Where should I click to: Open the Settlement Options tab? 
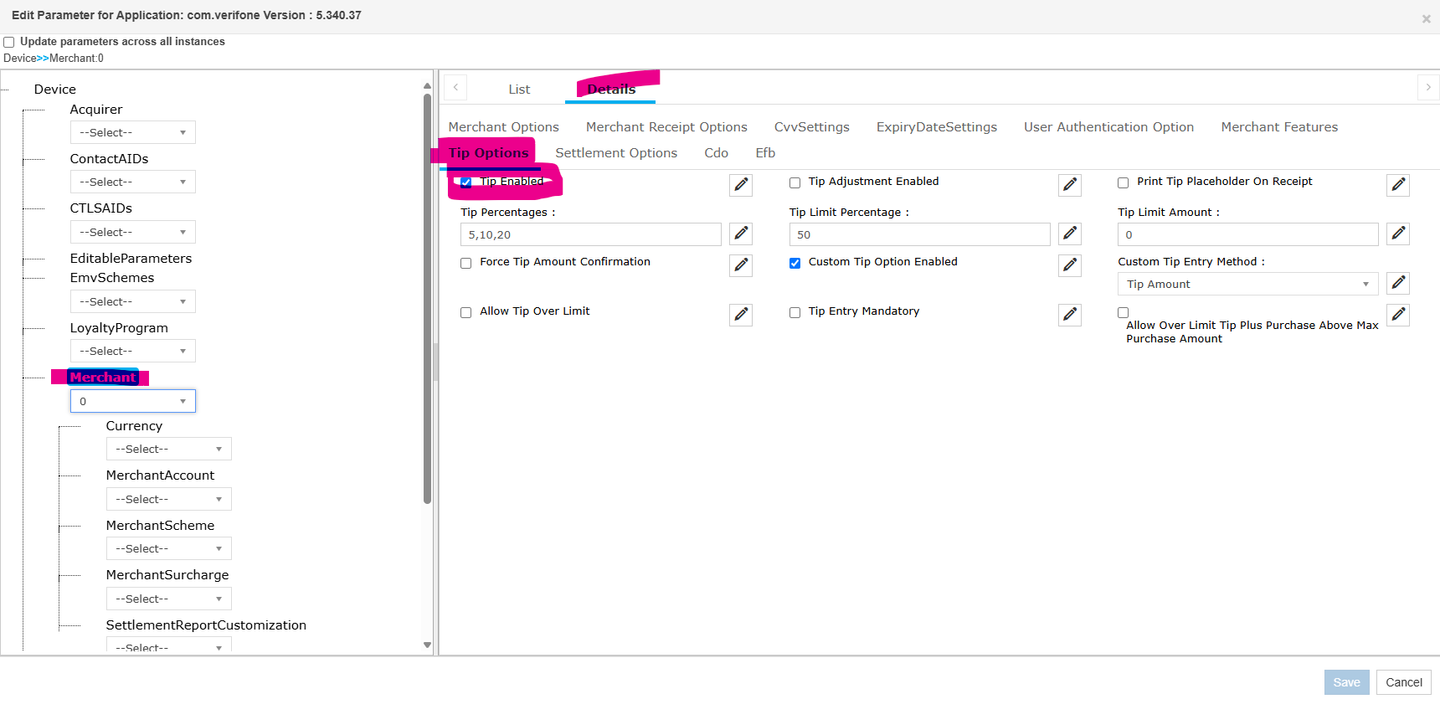tap(616, 153)
